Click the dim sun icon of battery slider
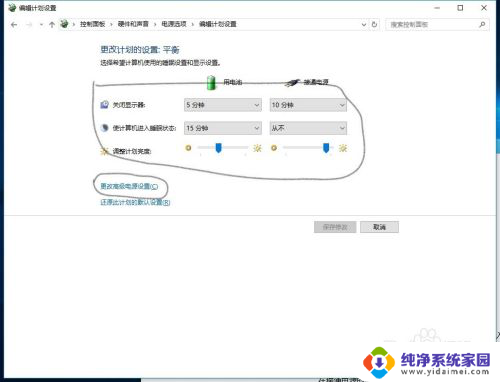This screenshot has height=382, width=500. (x=188, y=148)
